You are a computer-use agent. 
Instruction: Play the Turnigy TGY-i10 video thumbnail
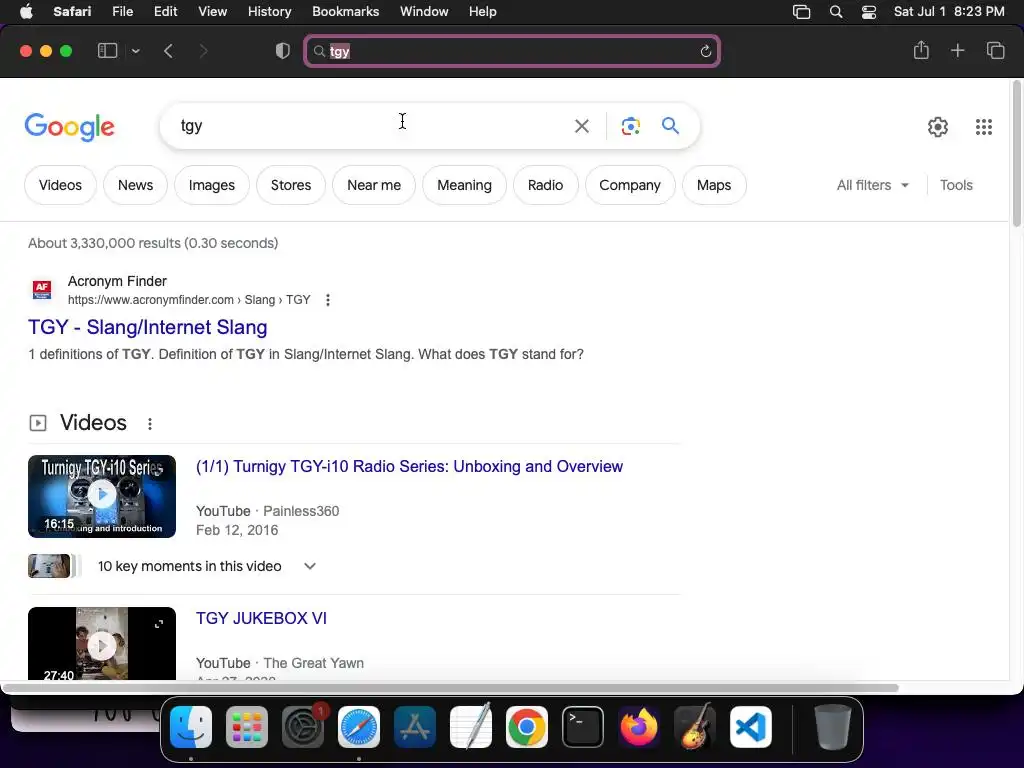102,496
